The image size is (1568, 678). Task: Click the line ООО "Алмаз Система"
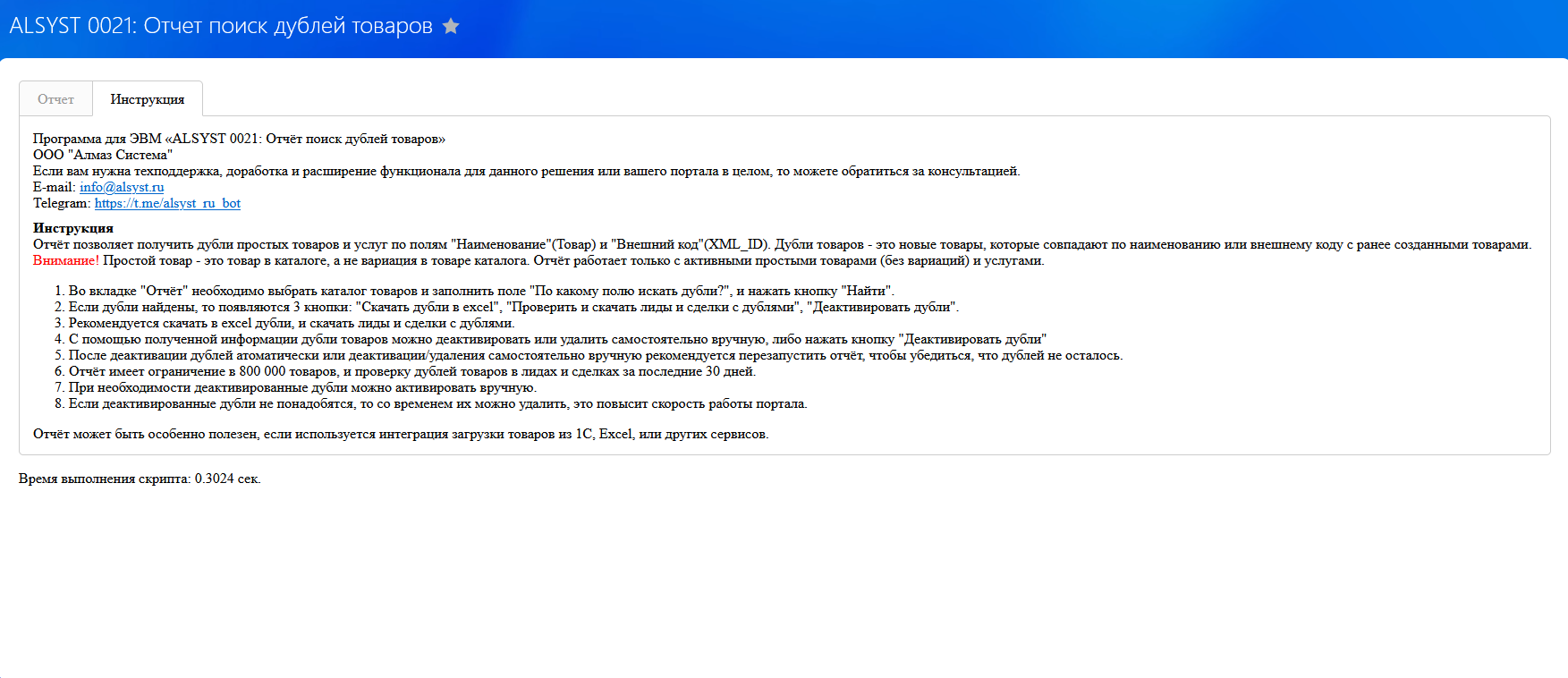tap(103, 155)
